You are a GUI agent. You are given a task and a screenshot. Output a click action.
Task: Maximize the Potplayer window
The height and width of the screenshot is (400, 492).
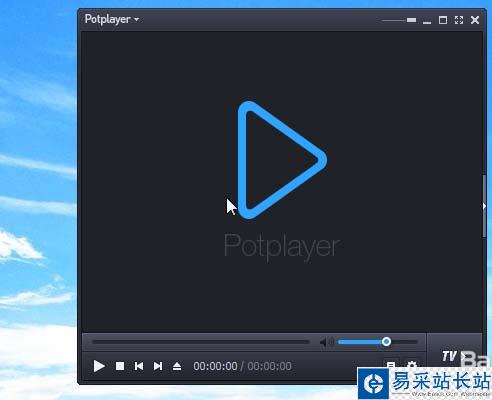pos(443,20)
